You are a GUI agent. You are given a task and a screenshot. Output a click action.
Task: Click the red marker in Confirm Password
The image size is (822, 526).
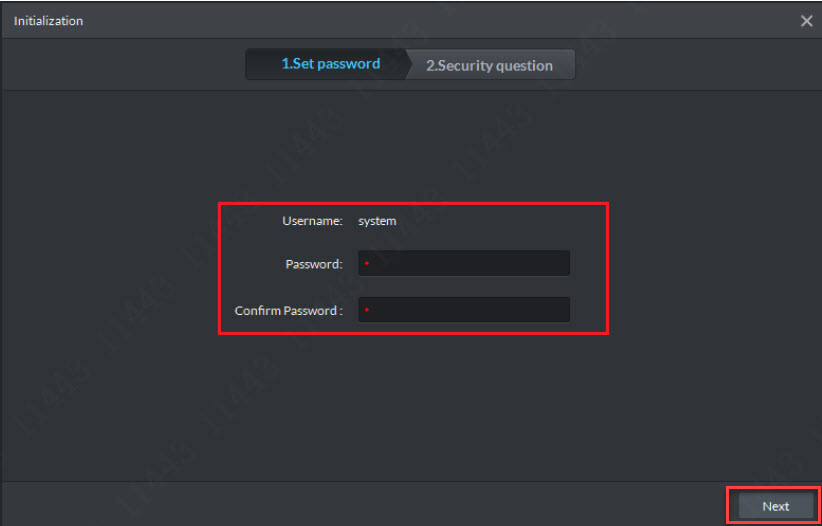[367, 311]
